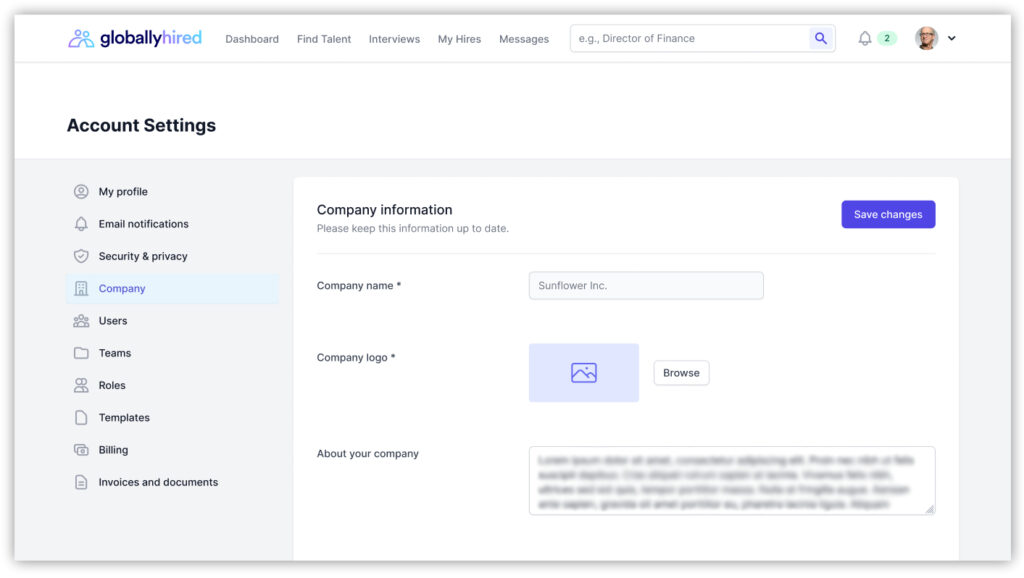Click the Invoices and documents icon
This screenshot has height=578, width=1024.
pyautogui.click(x=81, y=482)
